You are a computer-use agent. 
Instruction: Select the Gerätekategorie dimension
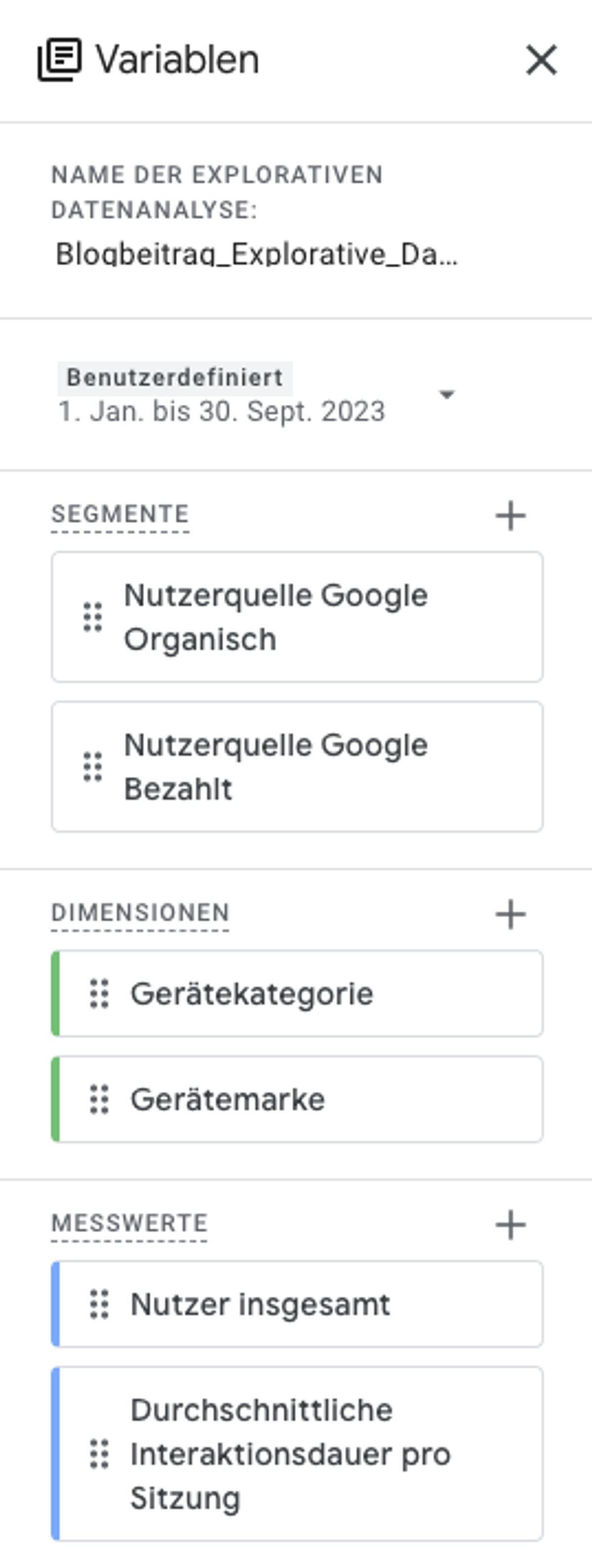(297, 993)
